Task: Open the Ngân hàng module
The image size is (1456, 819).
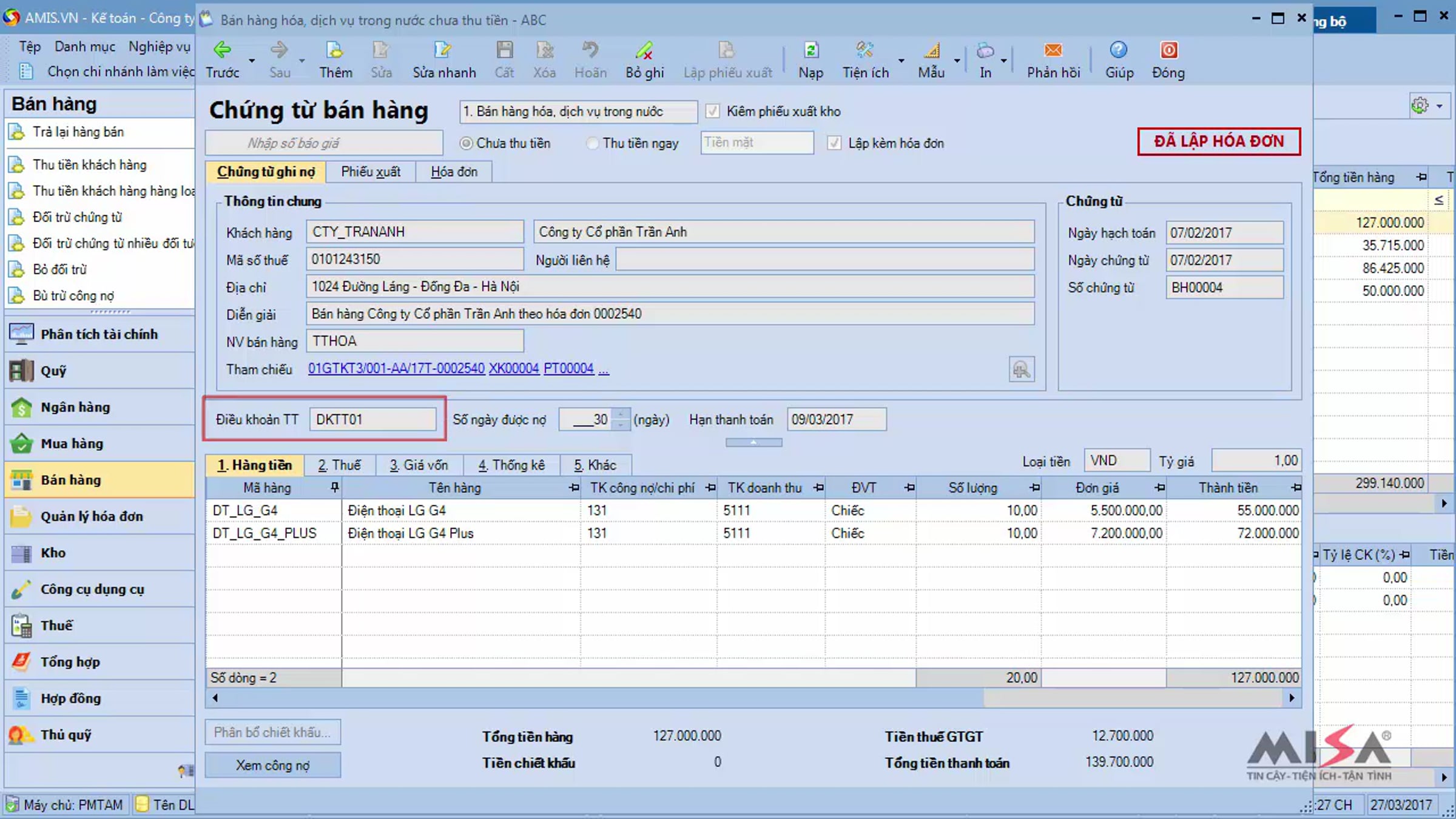Action: pyautogui.click(x=99, y=407)
